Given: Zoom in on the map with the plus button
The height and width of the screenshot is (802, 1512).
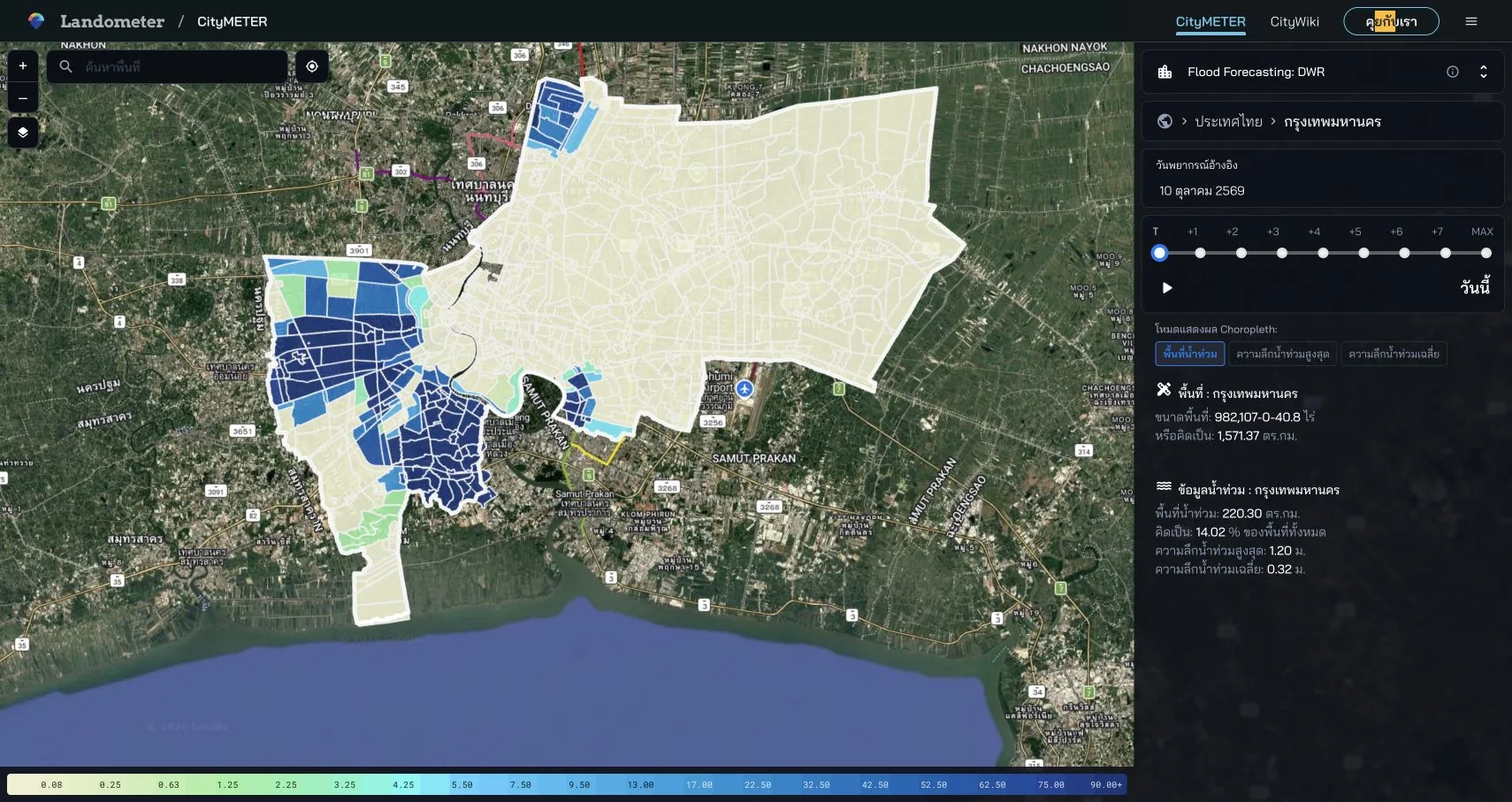Looking at the screenshot, I should [x=23, y=66].
